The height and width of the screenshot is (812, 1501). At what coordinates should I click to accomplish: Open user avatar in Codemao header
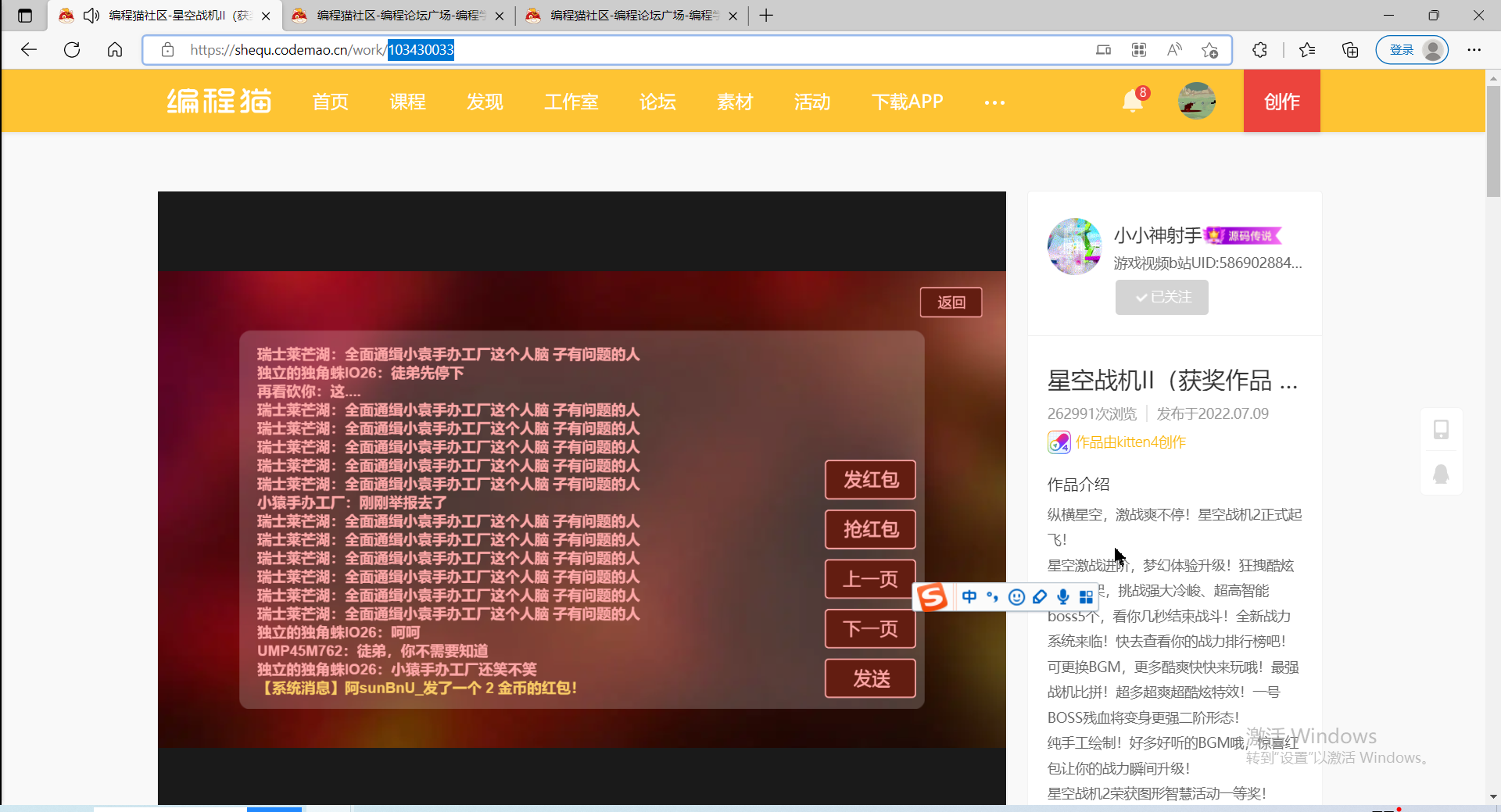coord(1197,101)
